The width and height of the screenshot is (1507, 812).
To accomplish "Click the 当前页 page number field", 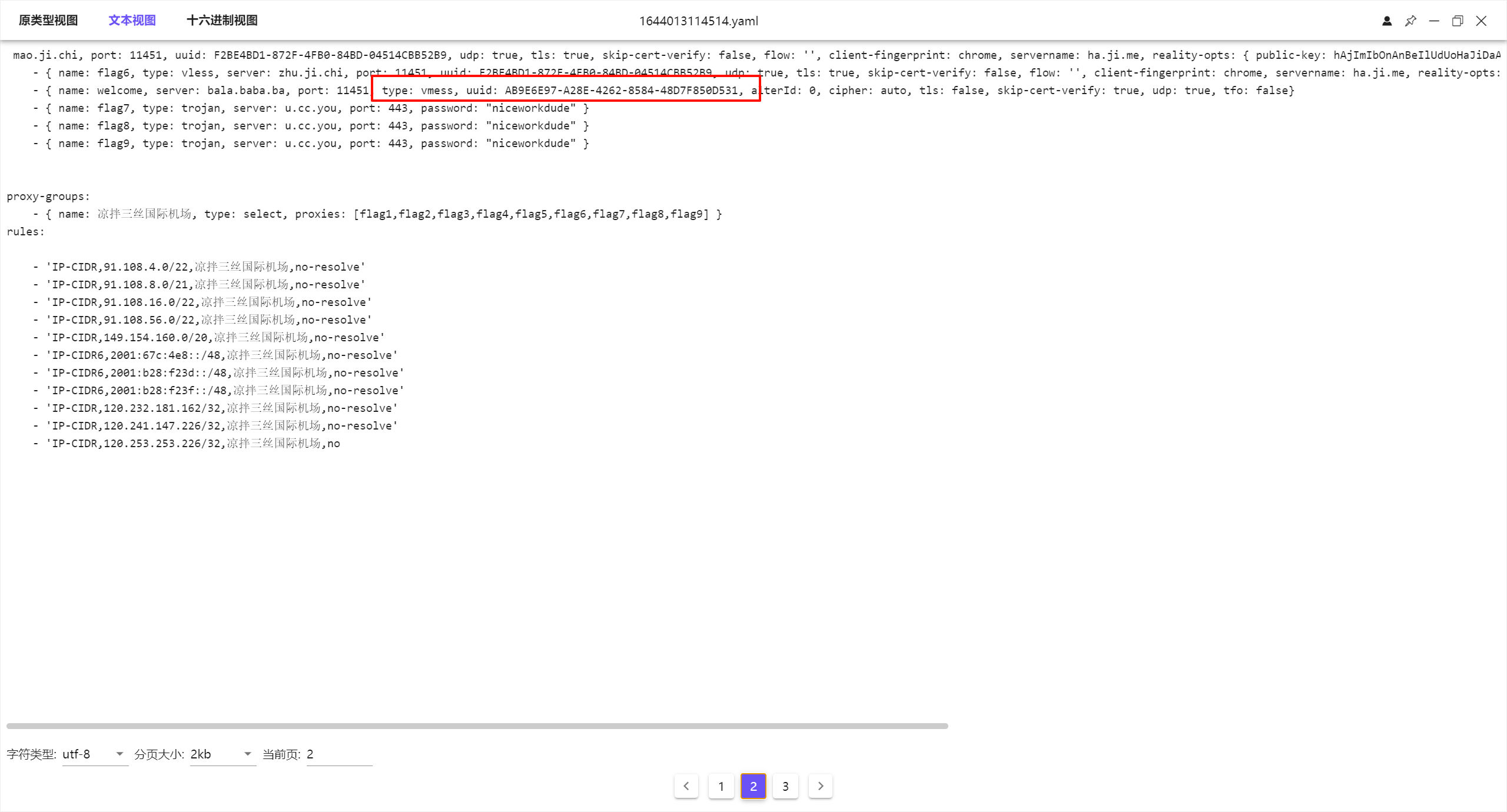I will coord(338,754).
